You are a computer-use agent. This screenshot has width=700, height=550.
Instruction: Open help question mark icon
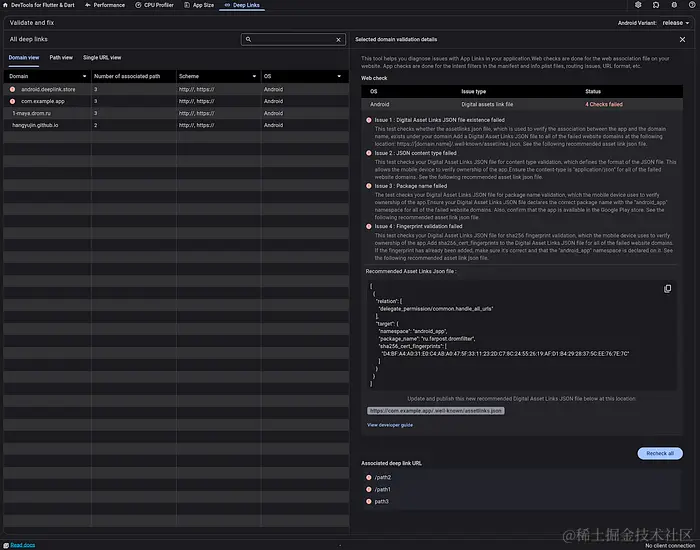692,5
